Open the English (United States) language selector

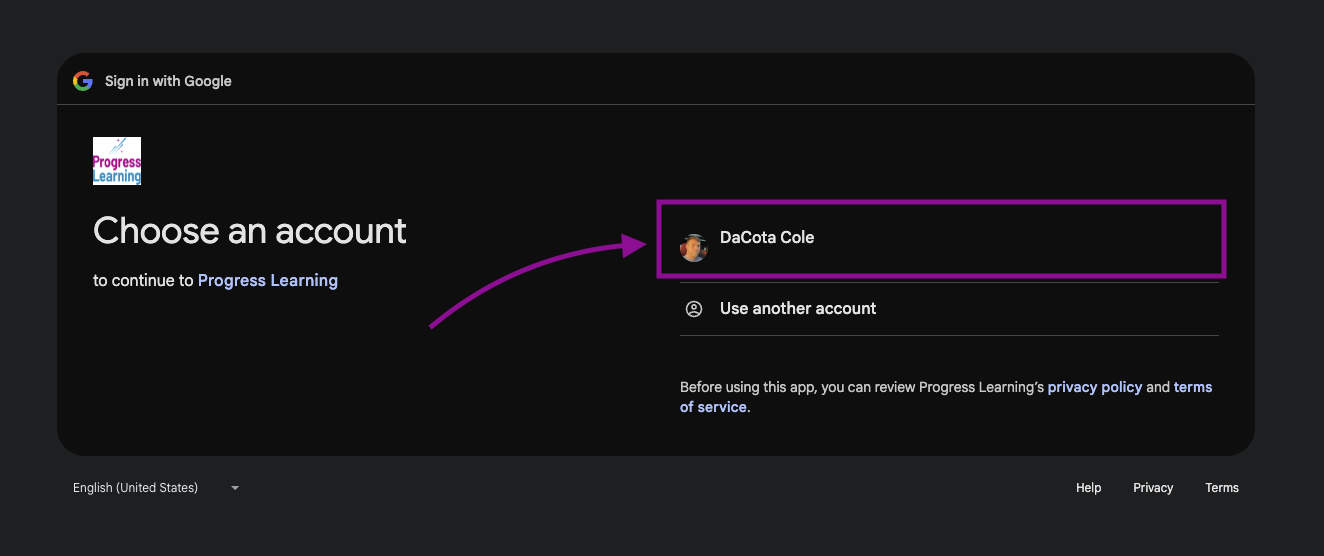click(x=136, y=488)
